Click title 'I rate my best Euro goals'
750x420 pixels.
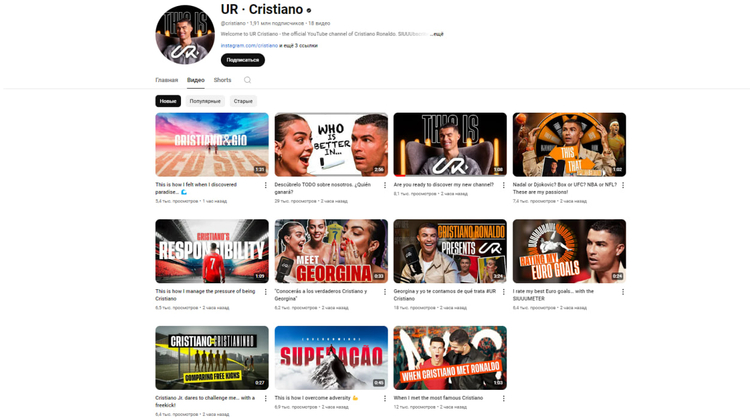click(553, 295)
